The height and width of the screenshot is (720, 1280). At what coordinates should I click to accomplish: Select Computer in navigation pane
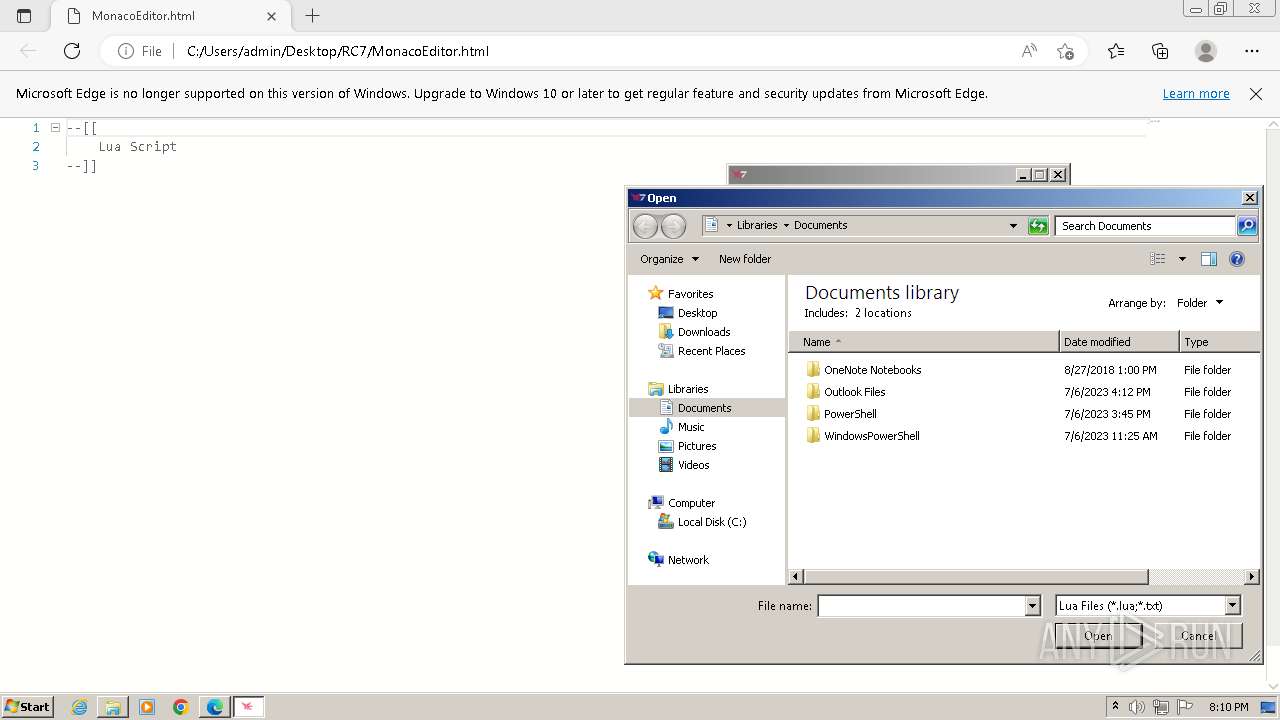click(x=691, y=503)
